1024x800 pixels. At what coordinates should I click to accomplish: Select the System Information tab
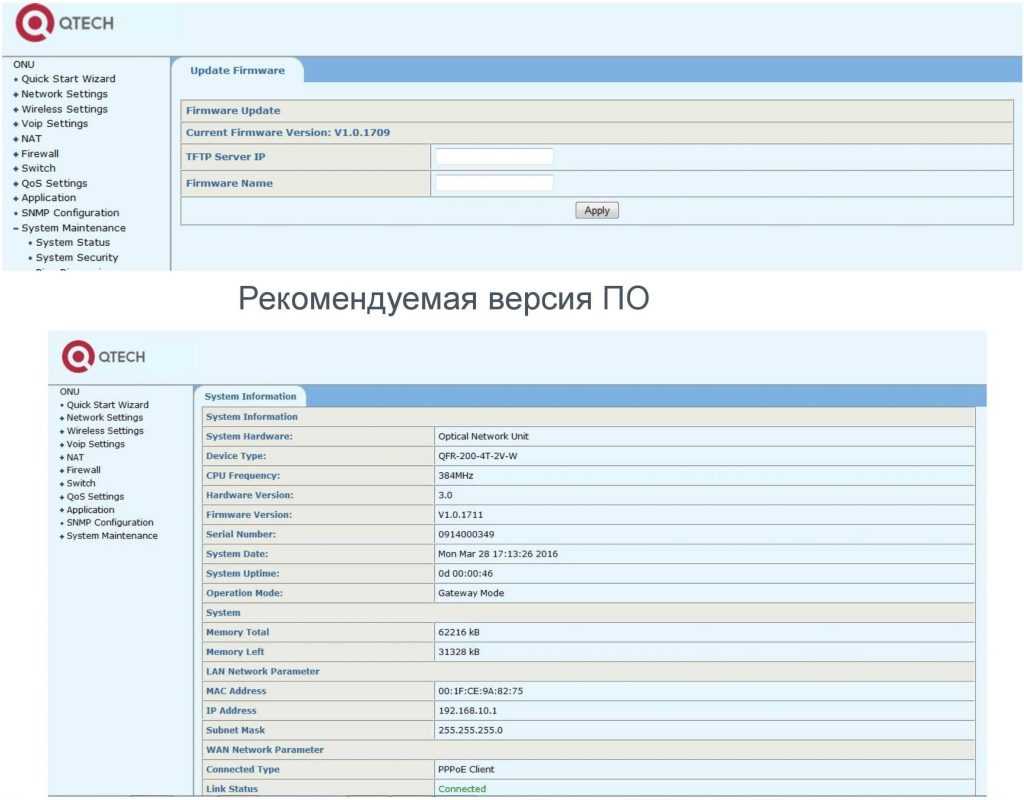(x=250, y=397)
